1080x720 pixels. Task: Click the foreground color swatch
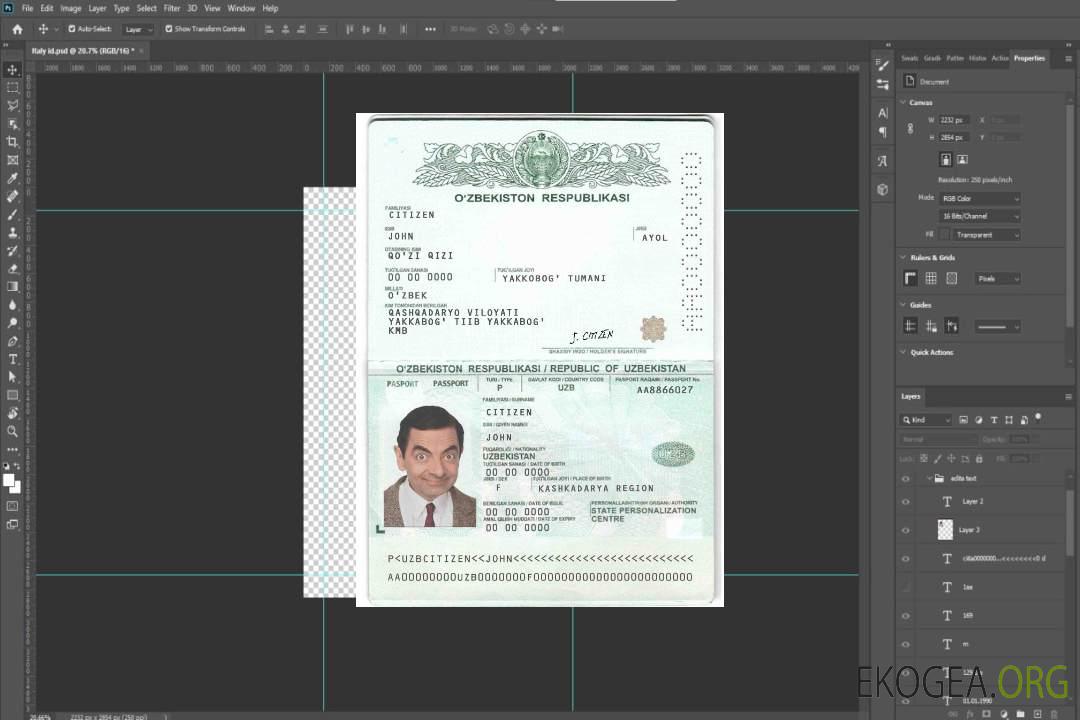click(9, 480)
